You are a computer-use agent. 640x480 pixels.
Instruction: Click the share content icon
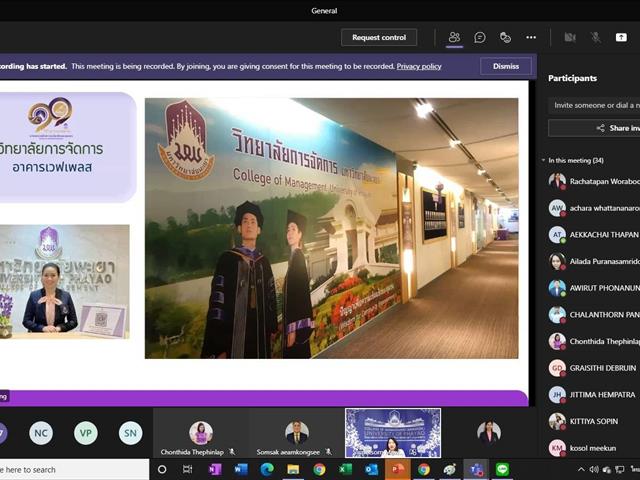click(621, 38)
